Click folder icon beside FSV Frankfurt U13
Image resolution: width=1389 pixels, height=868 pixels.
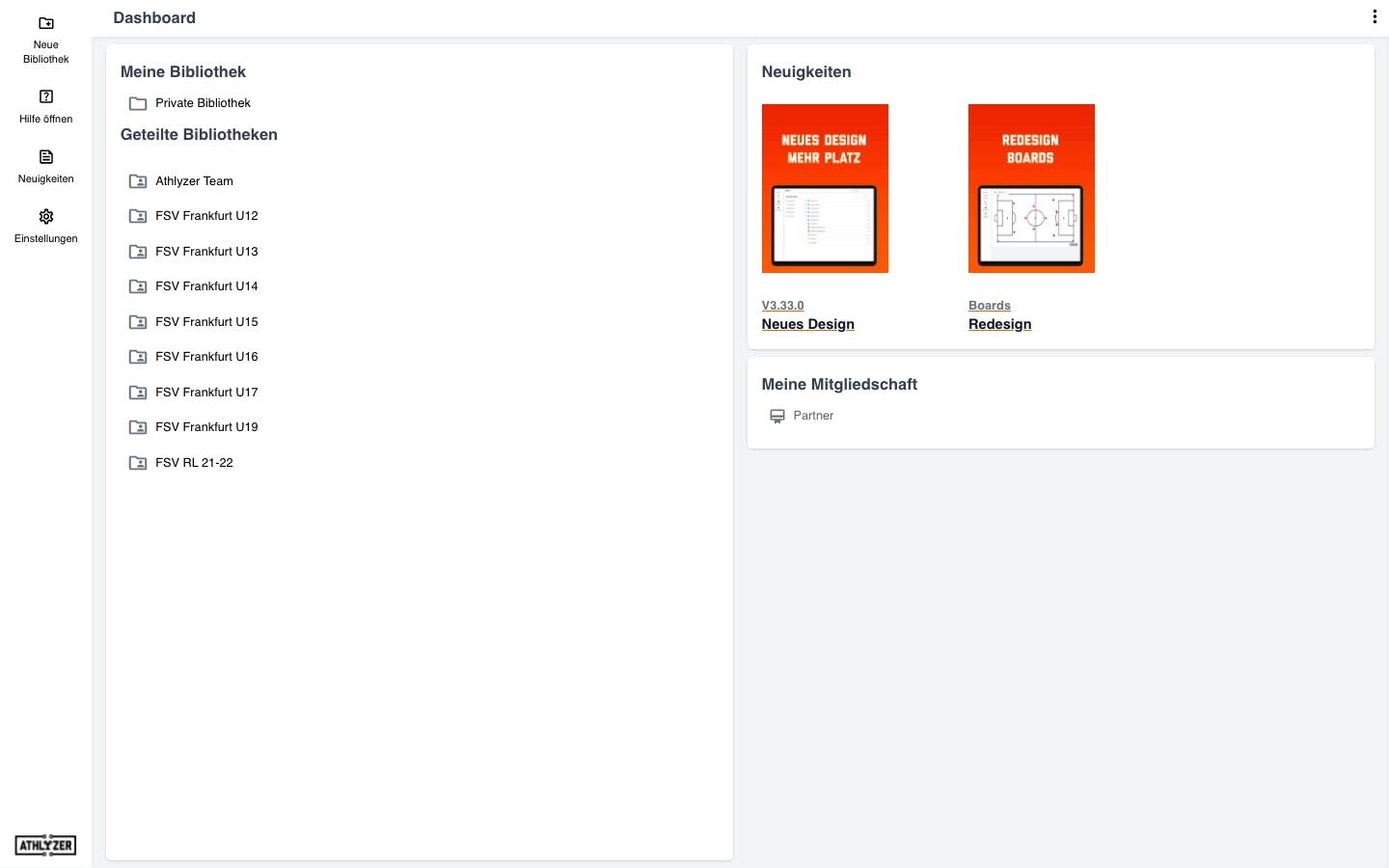click(138, 252)
